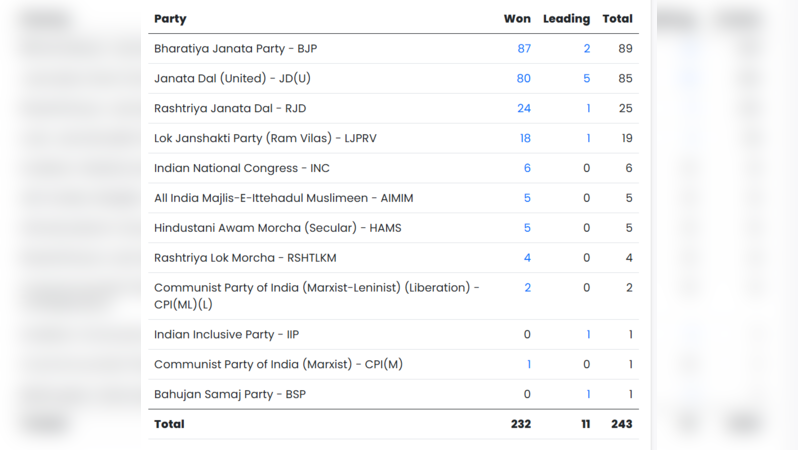Click Bahujan Samaj Party's leading count link
The image size is (798, 450).
[x=588, y=395]
